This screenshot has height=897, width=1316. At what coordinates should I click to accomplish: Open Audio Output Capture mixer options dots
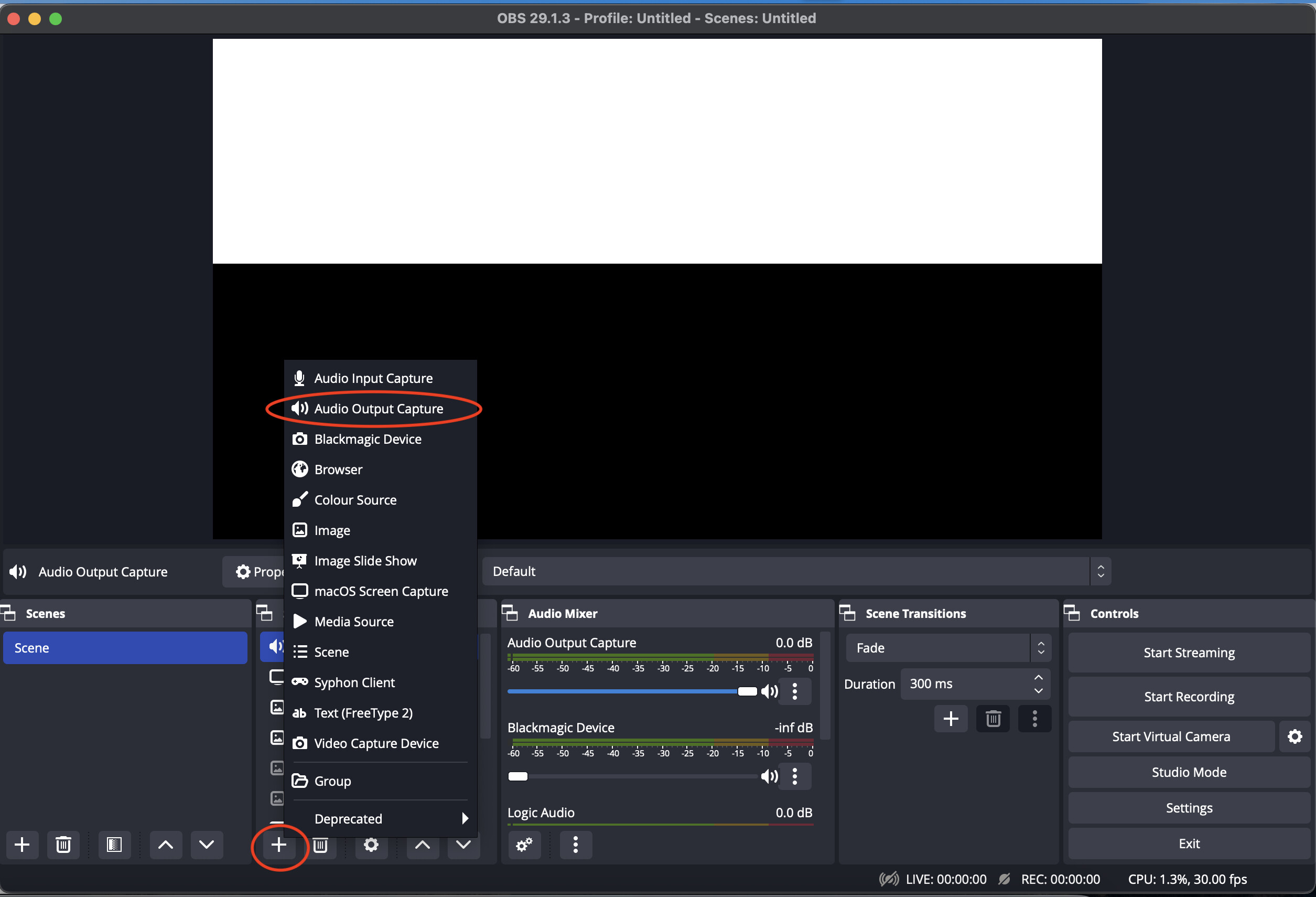(794, 691)
